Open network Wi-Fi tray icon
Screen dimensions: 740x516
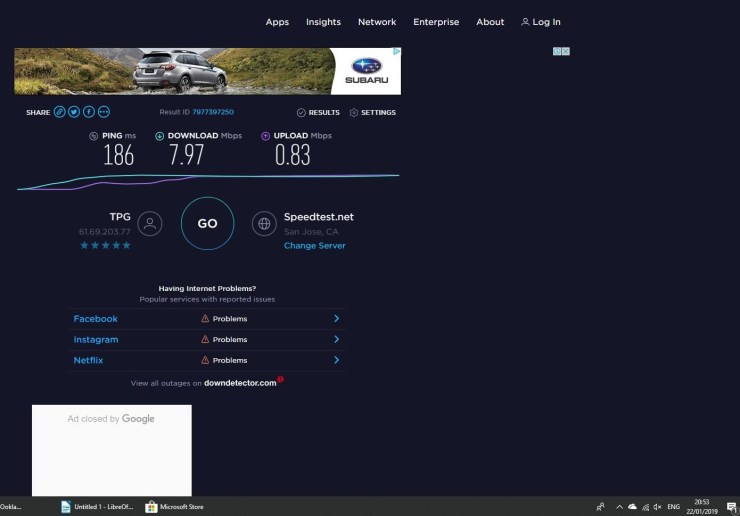click(645, 507)
